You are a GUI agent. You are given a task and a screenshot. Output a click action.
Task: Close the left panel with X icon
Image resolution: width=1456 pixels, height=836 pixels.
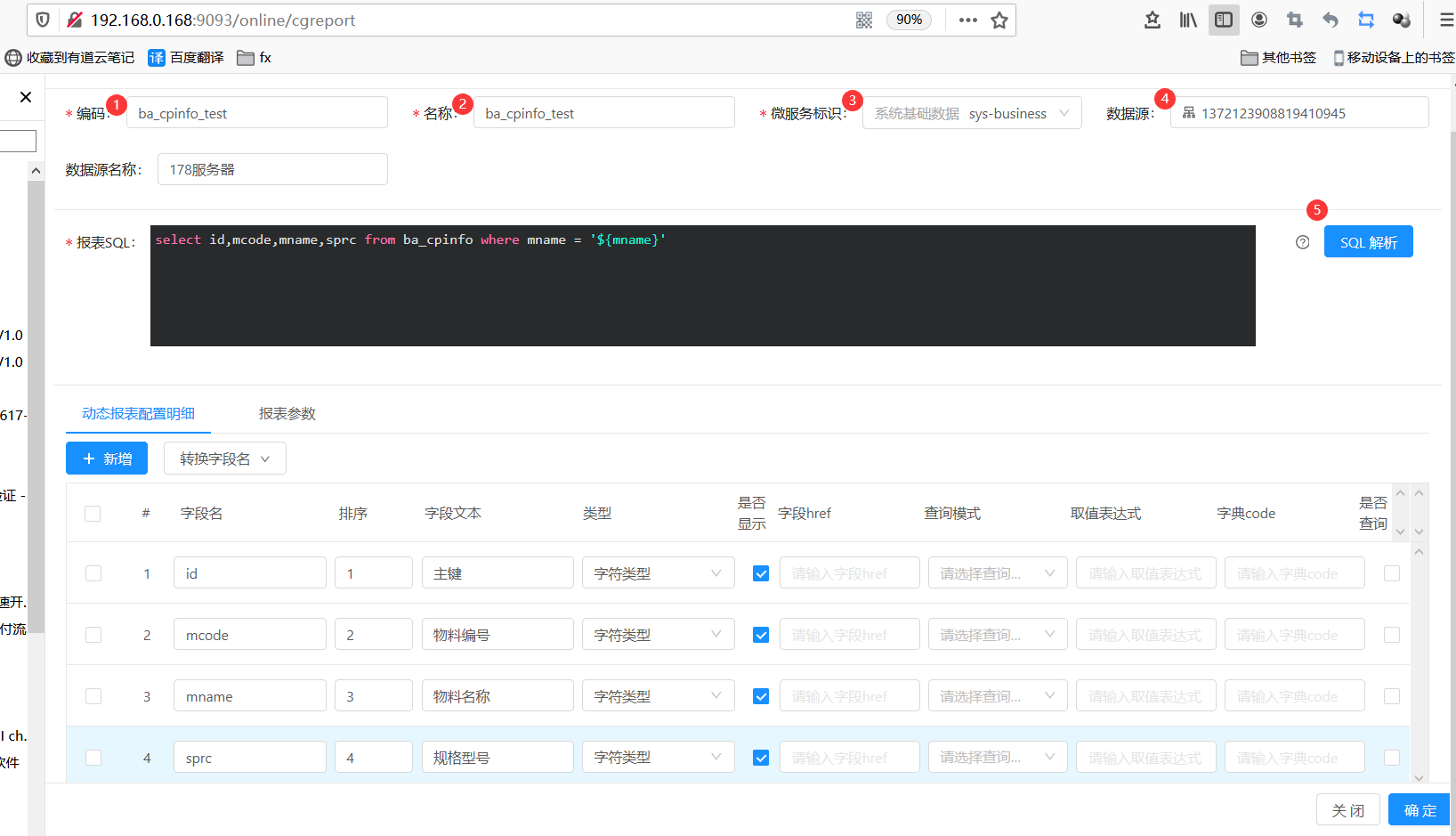coord(26,97)
